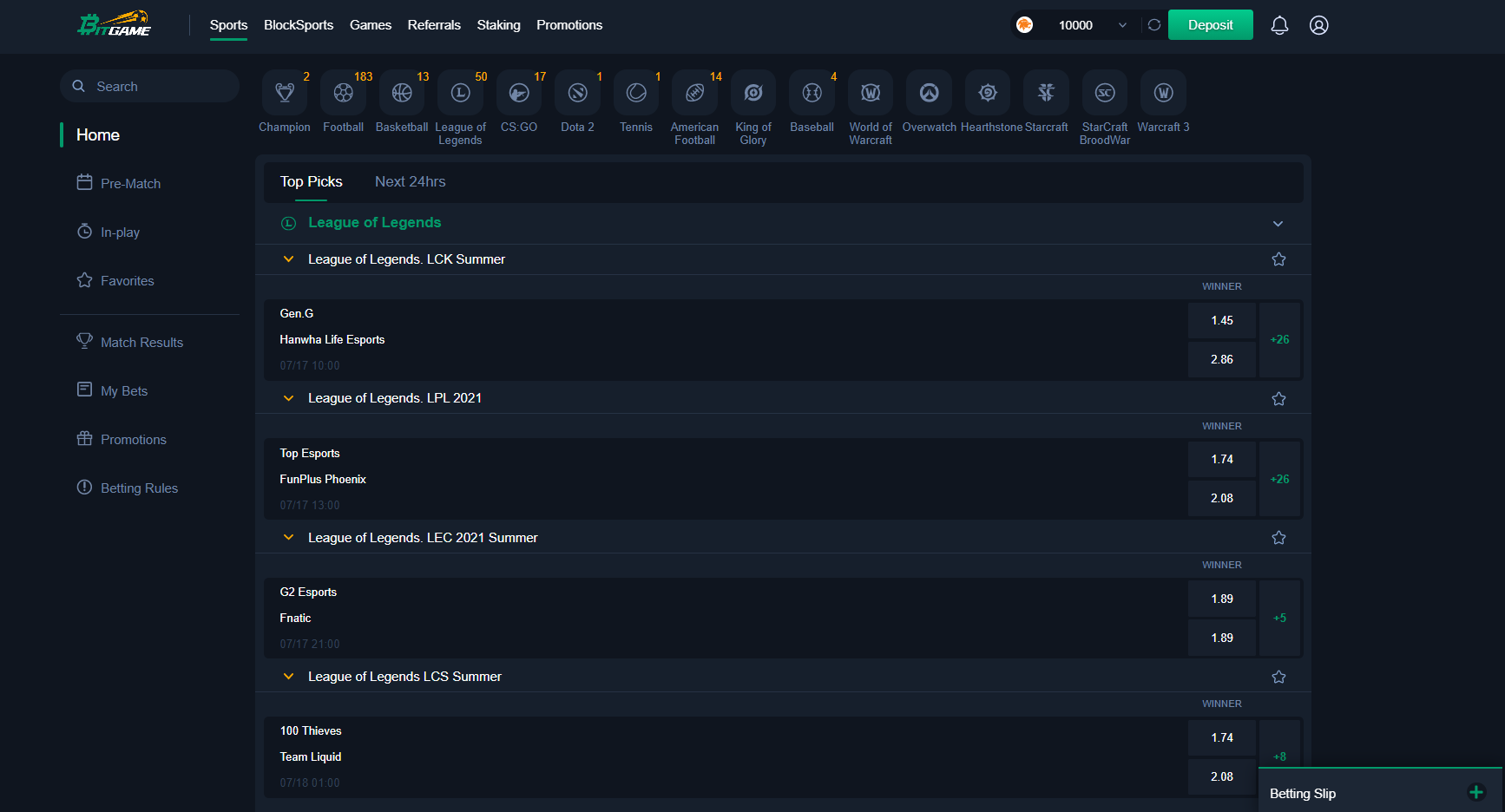
Task: Show +5 more markets for G2 match
Action: (1280, 619)
